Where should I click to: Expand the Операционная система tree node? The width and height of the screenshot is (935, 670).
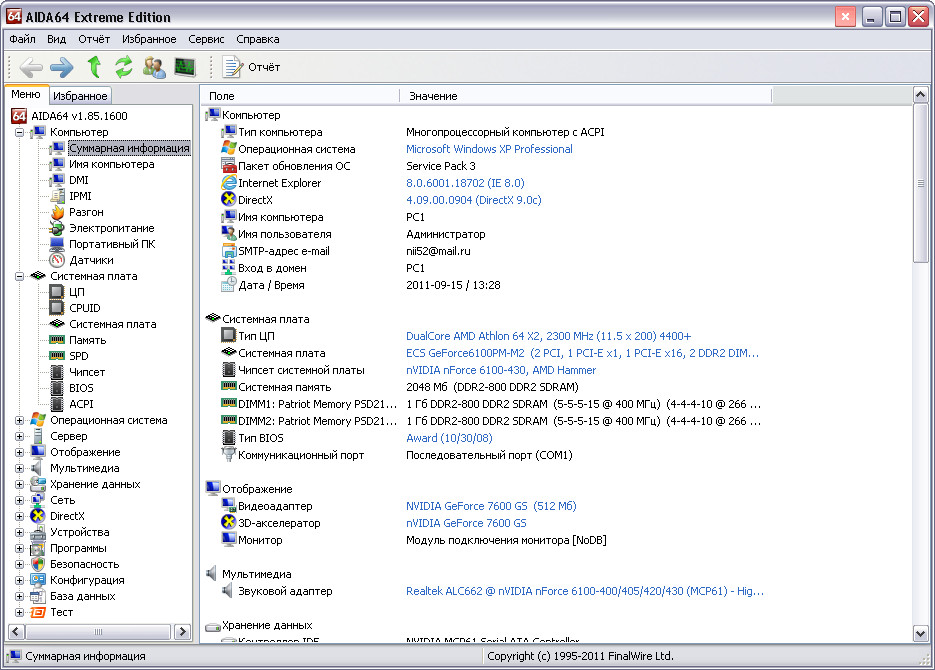pyautogui.click(x=19, y=420)
